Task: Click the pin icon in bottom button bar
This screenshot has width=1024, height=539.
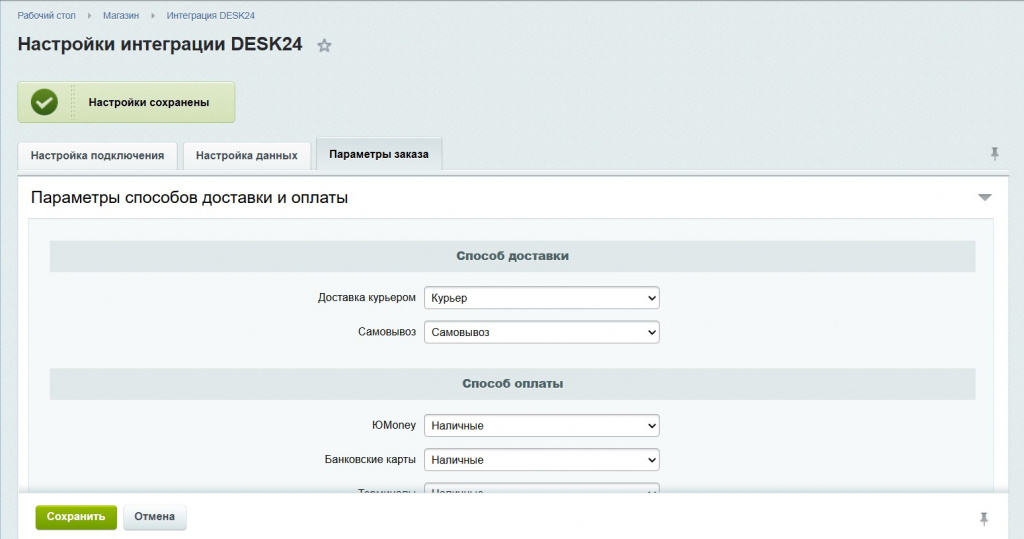Action: click(984, 518)
